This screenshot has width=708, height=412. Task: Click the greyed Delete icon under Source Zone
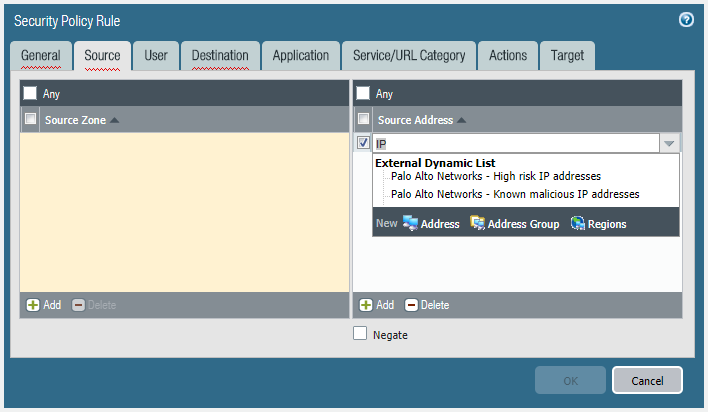coord(78,305)
